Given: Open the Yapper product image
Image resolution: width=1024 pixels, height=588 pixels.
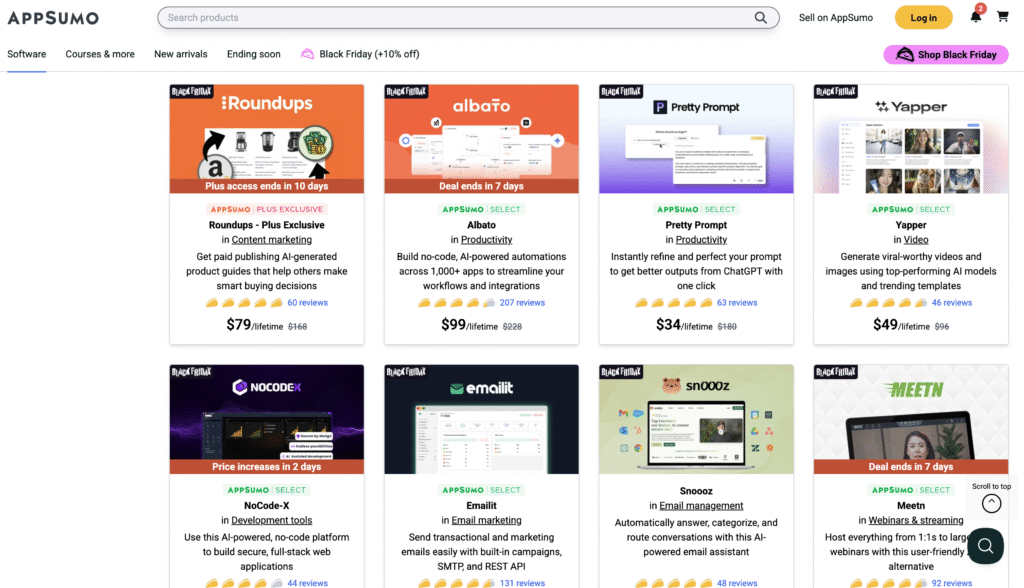Looking at the screenshot, I should pos(911,138).
